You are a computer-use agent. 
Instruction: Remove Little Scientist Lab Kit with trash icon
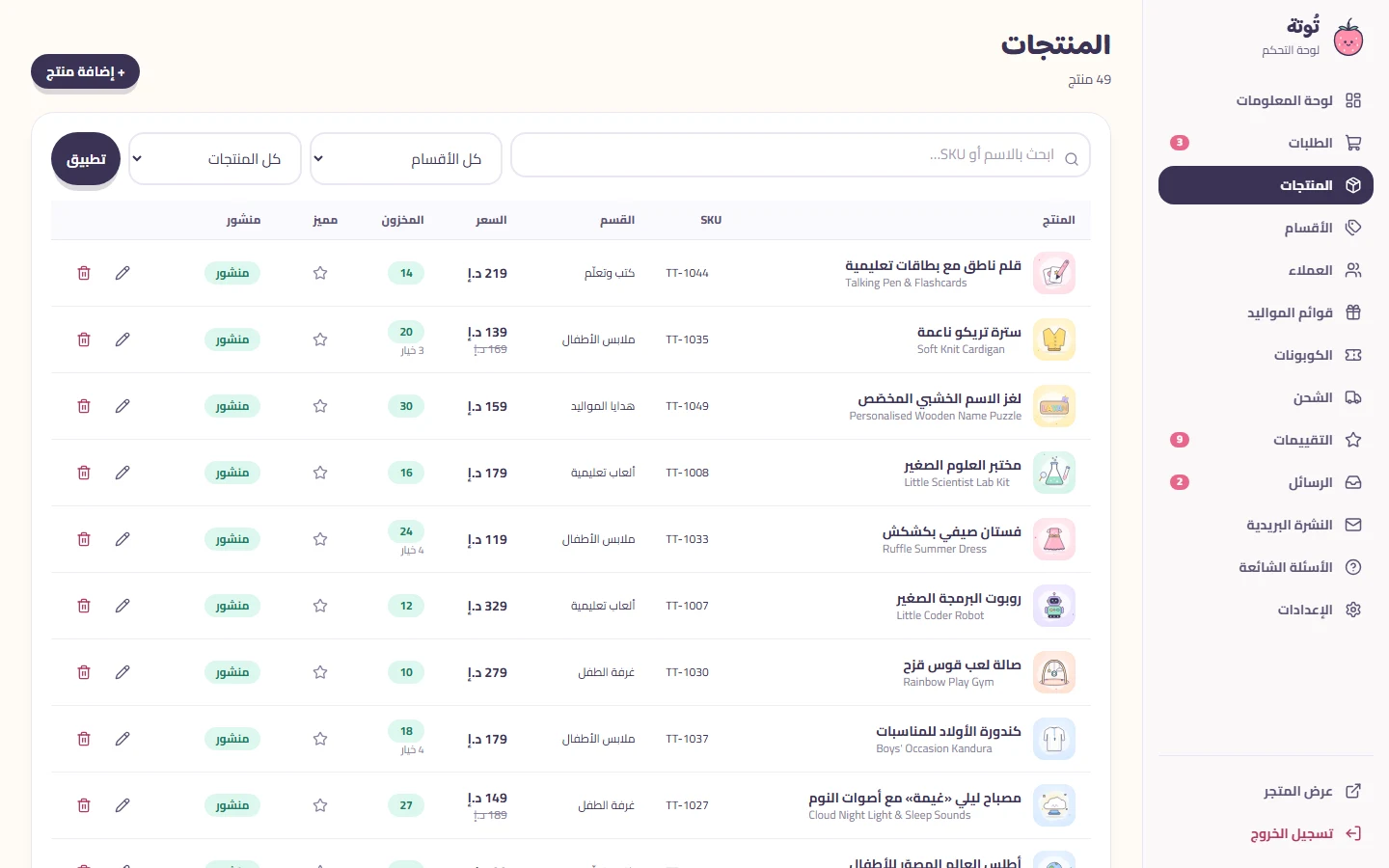[84, 473]
